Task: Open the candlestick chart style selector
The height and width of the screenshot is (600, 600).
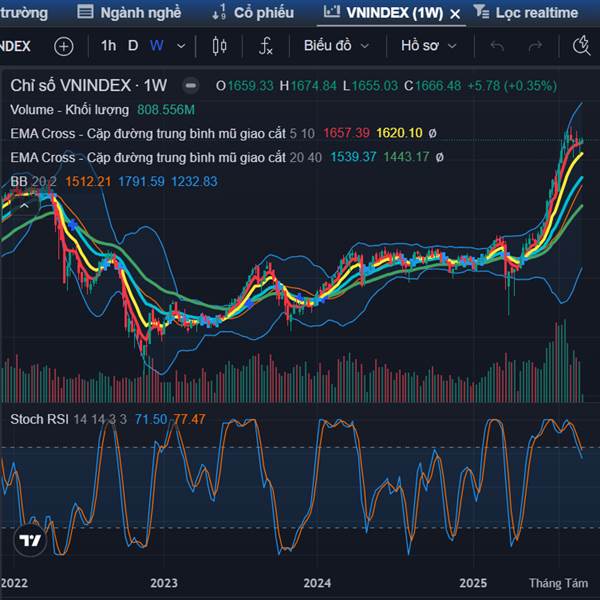Action: click(x=220, y=47)
